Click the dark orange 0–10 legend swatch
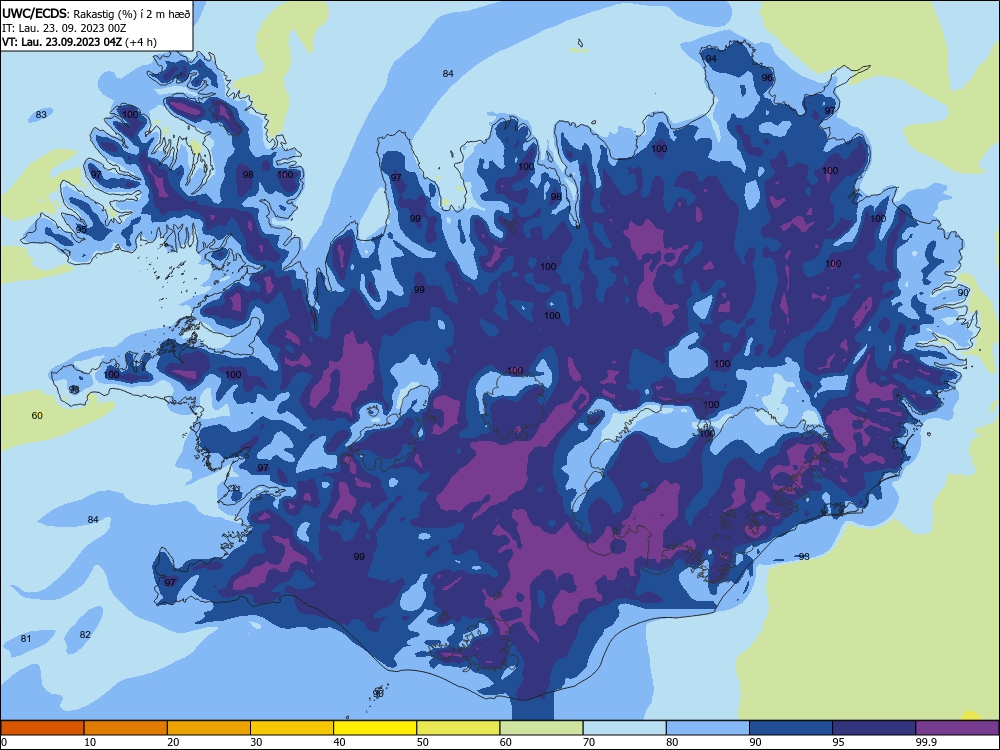Viewport: 1000px width, 750px height. coord(42,728)
